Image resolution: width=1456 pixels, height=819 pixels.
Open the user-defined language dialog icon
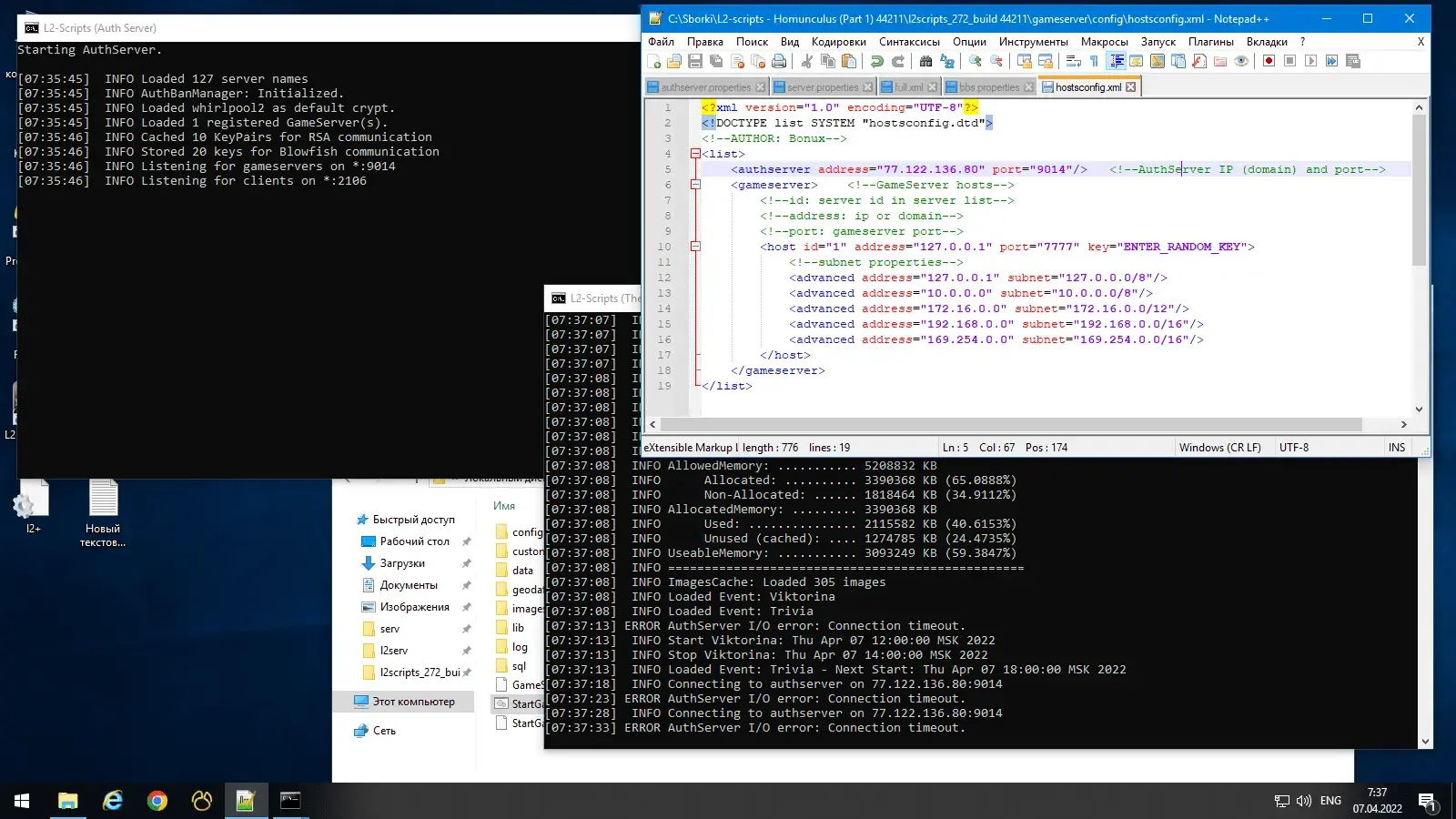click(x=1137, y=61)
